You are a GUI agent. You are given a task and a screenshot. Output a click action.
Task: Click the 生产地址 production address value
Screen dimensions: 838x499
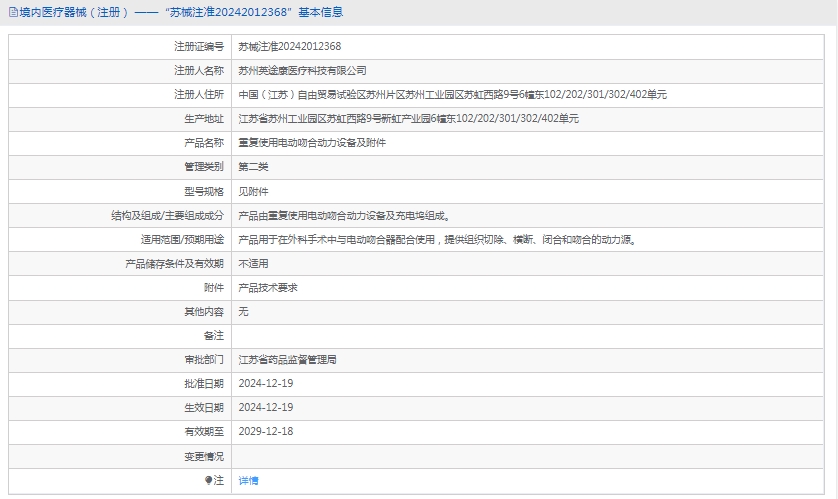(408, 119)
